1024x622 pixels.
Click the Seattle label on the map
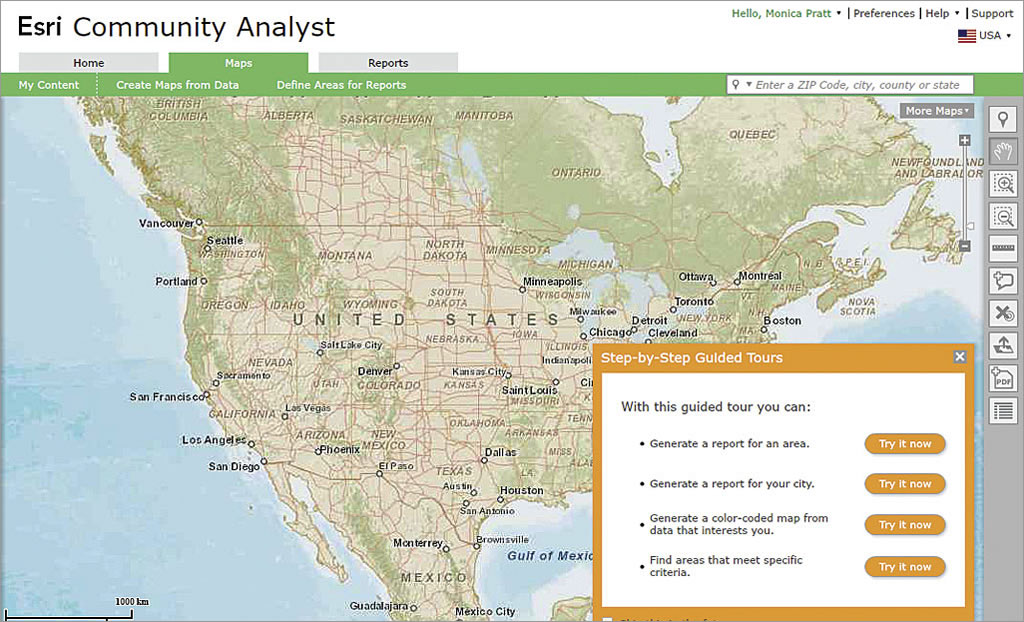(225, 240)
